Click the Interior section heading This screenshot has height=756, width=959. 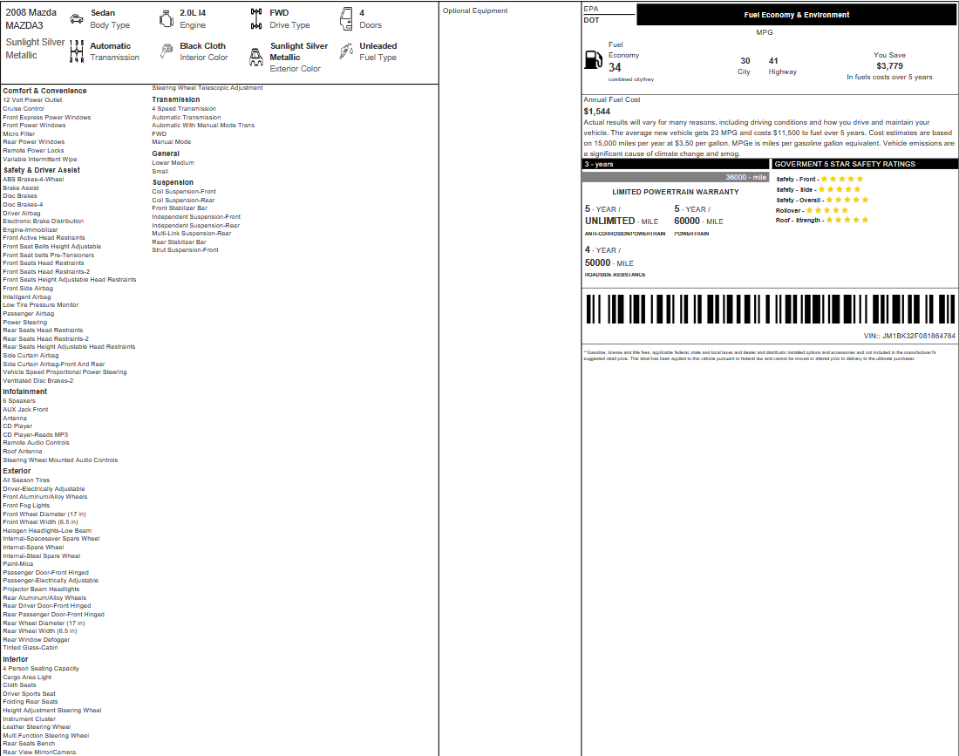pyautogui.click(x=15, y=659)
